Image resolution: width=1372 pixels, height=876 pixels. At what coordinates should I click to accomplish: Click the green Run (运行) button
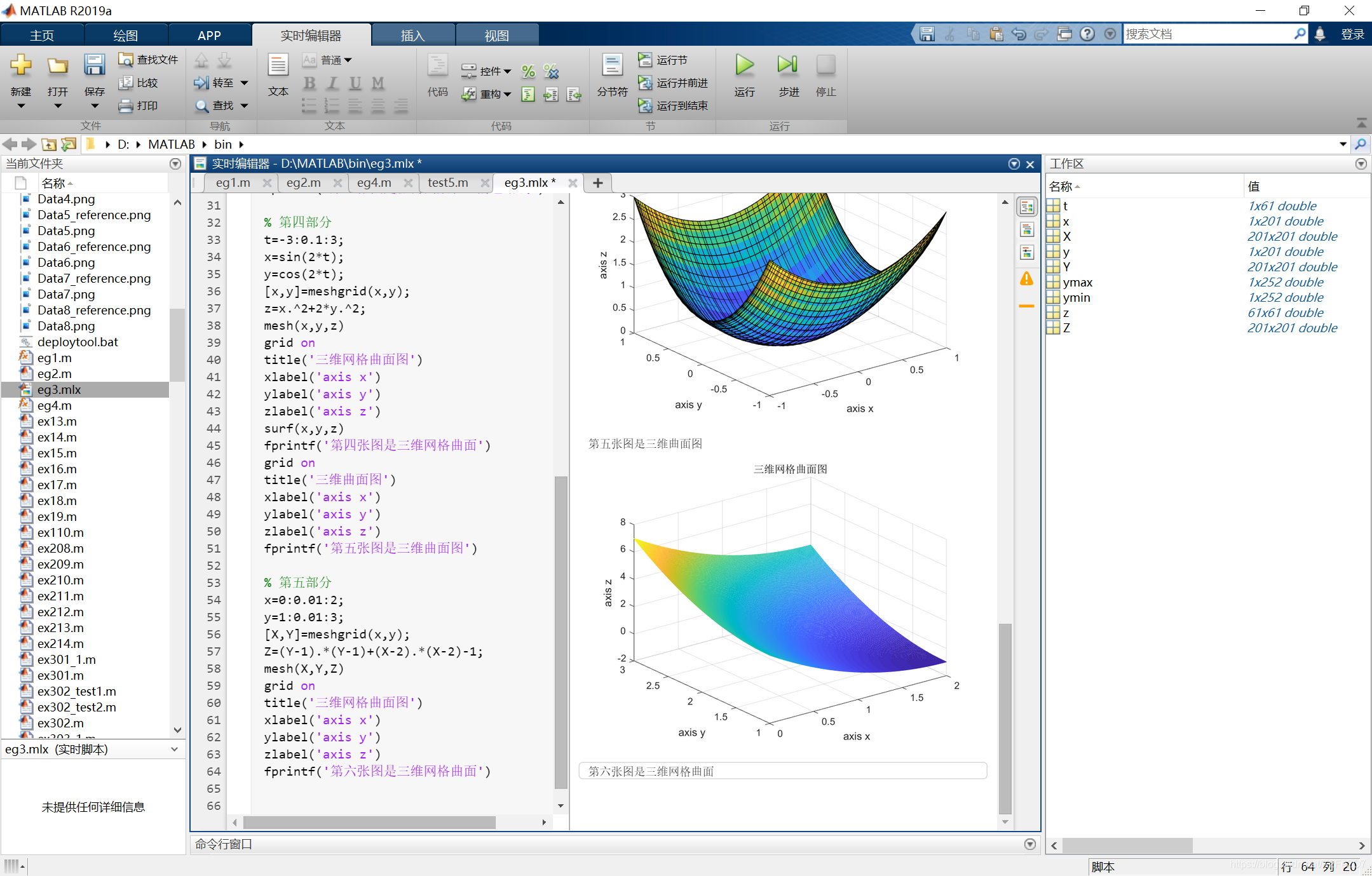(x=744, y=65)
